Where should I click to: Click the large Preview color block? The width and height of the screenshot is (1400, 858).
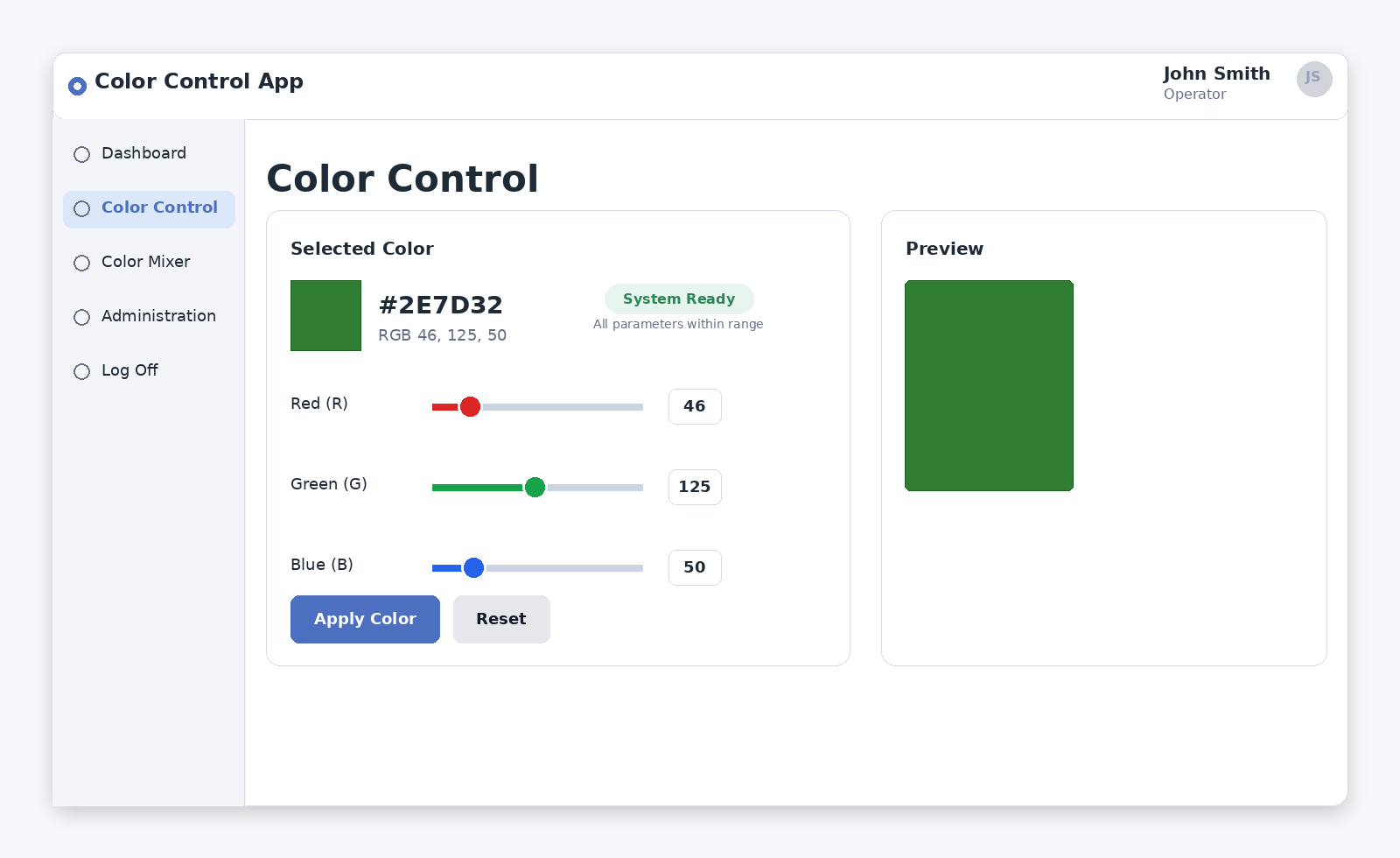coord(989,386)
